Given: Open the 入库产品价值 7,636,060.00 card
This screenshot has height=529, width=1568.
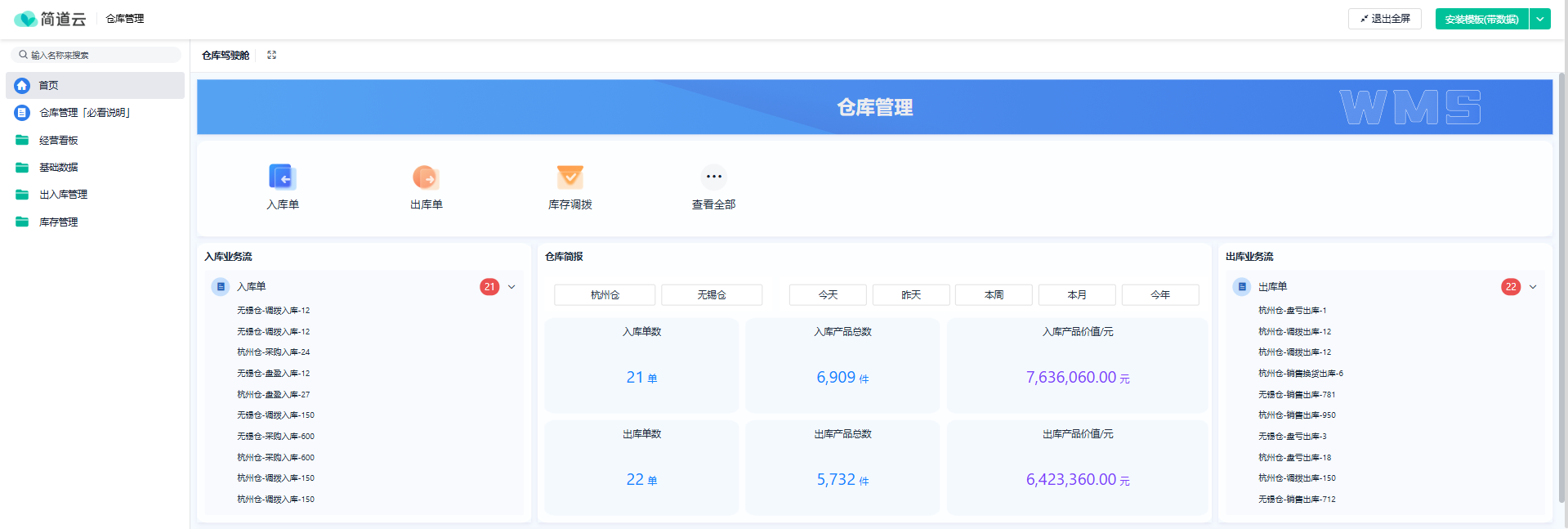Looking at the screenshot, I should (1078, 365).
